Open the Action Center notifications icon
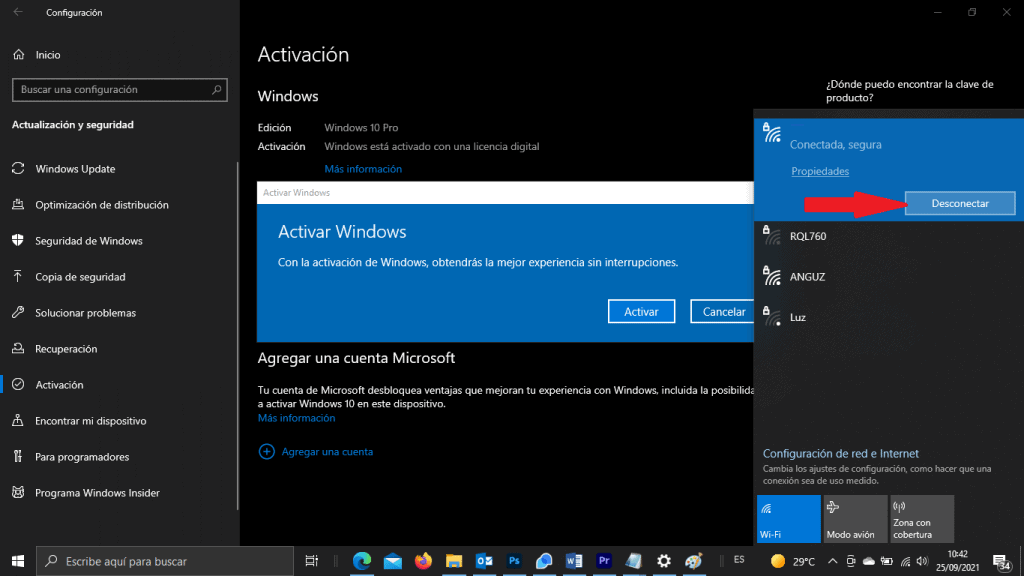 click(x=1002, y=561)
